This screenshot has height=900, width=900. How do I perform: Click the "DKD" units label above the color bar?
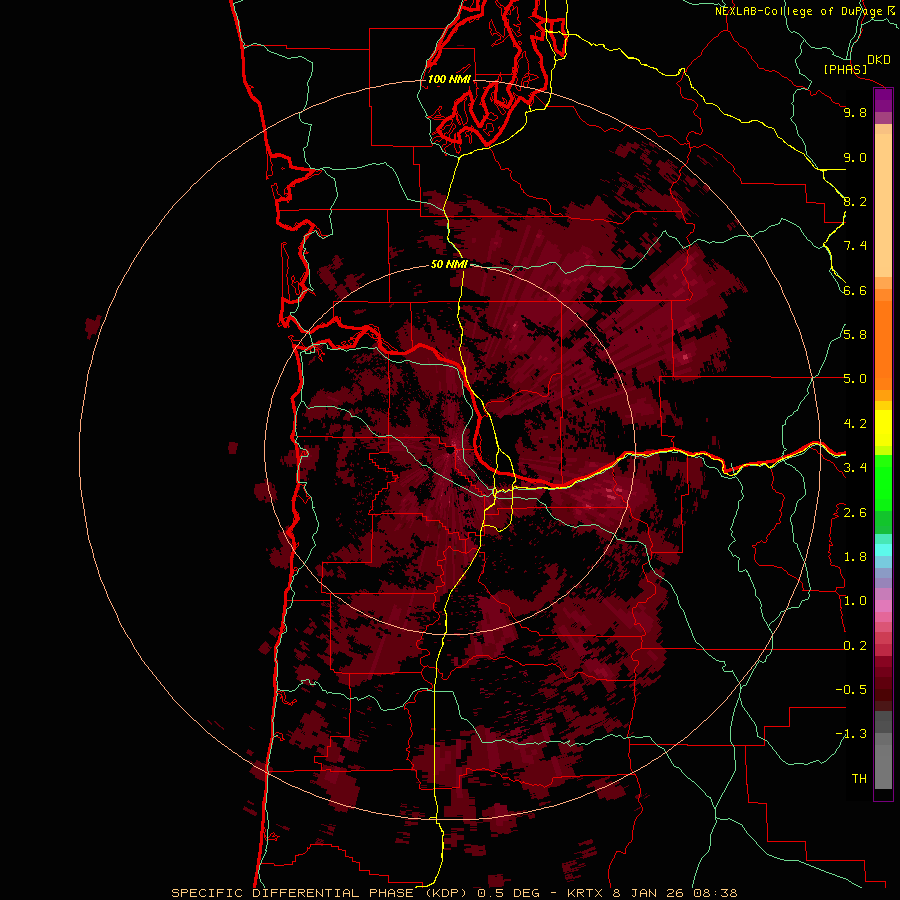[879, 60]
